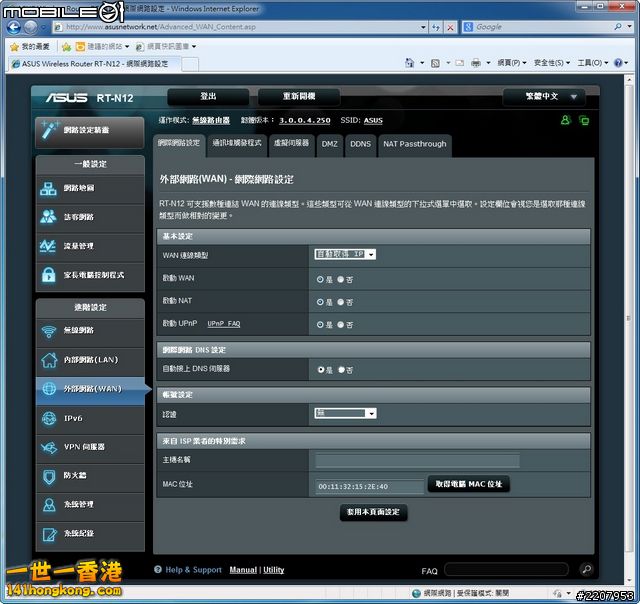Expand the 繁體中文 language selector
The height and width of the screenshot is (604, 640).
pyautogui.click(x=544, y=97)
